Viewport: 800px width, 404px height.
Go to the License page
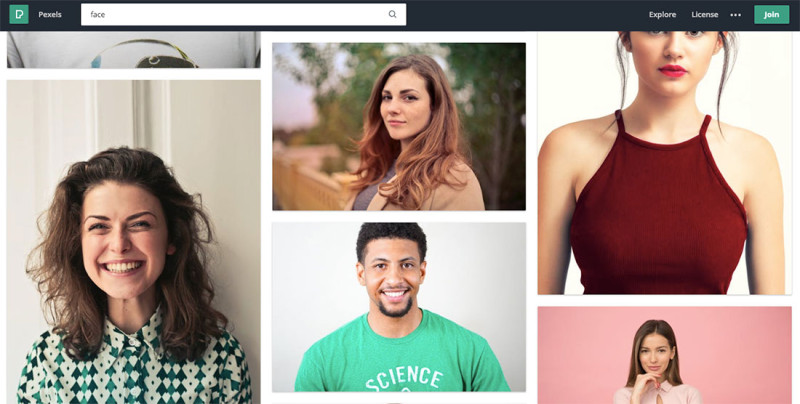[705, 14]
